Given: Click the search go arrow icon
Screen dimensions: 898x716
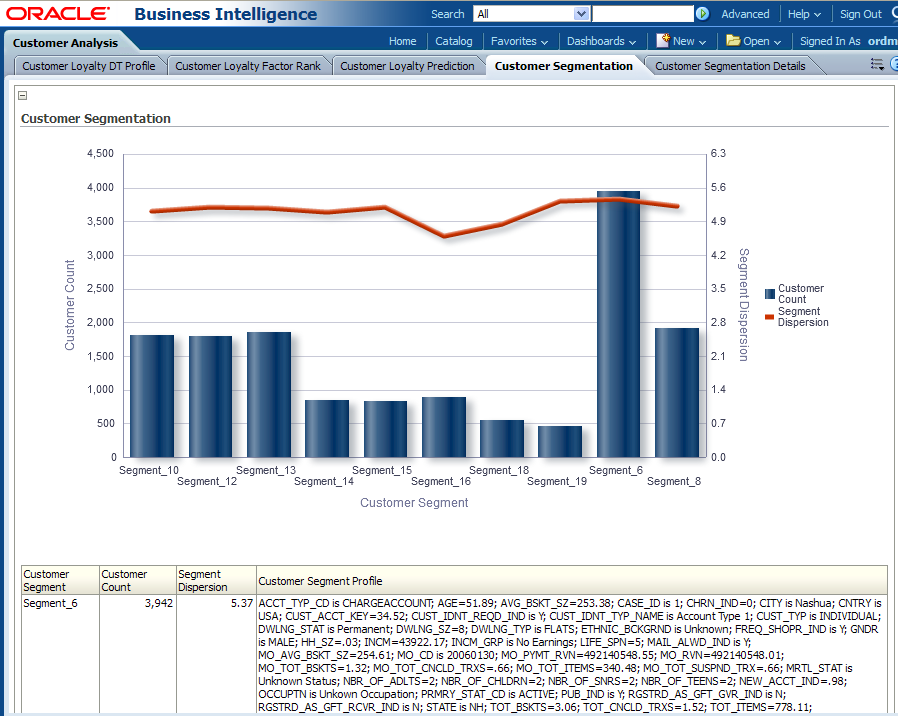Looking at the screenshot, I should pos(702,14).
